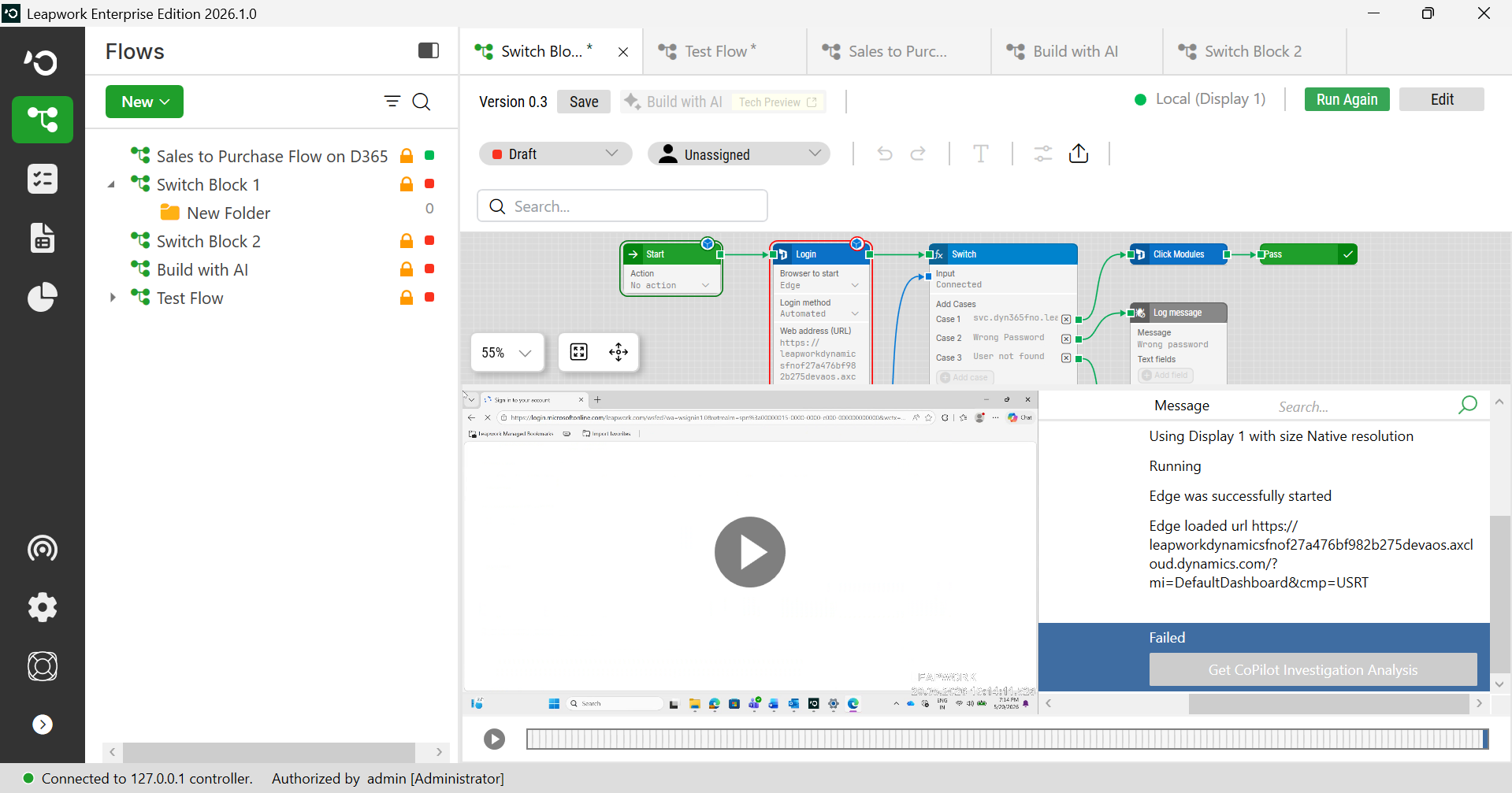Viewport: 1512px width, 793px height.
Task: Click the video timeline progress bar
Action: coord(1007,739)
